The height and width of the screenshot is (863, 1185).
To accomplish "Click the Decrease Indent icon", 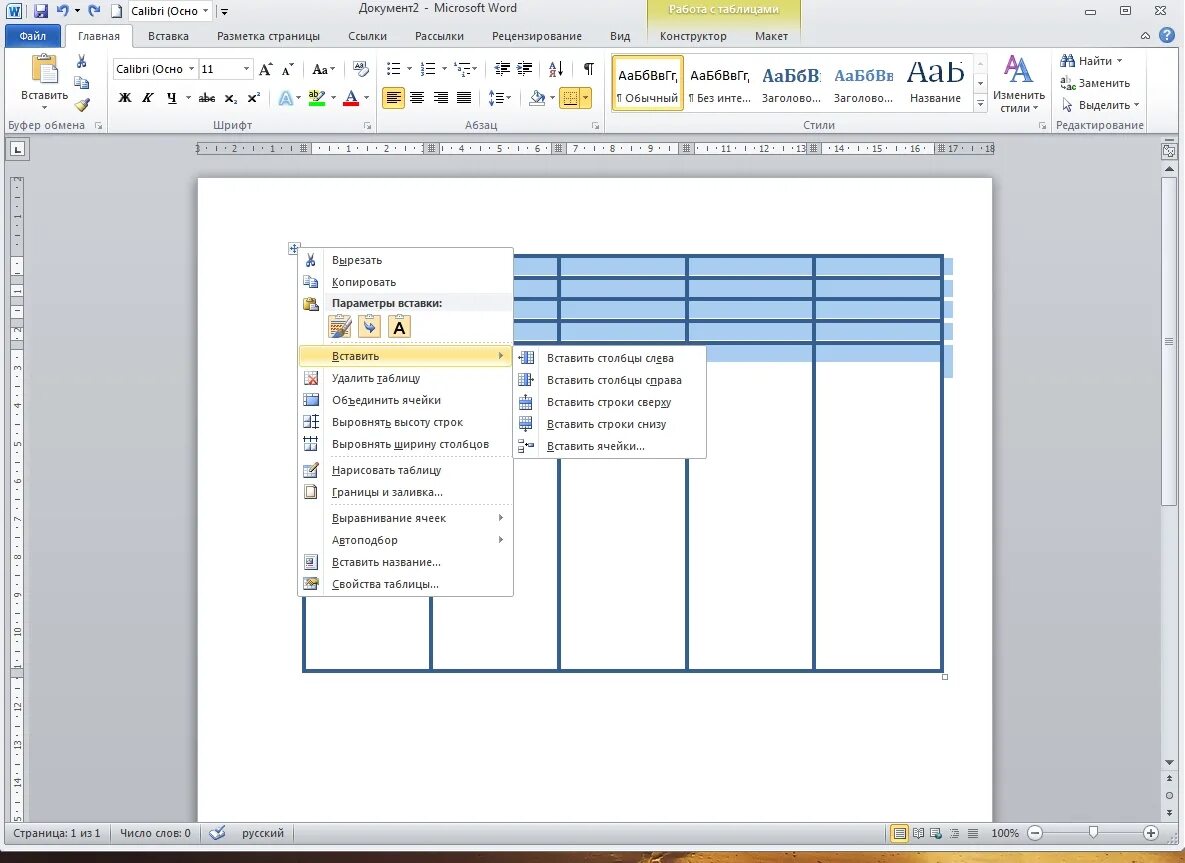I will point(502,69).
